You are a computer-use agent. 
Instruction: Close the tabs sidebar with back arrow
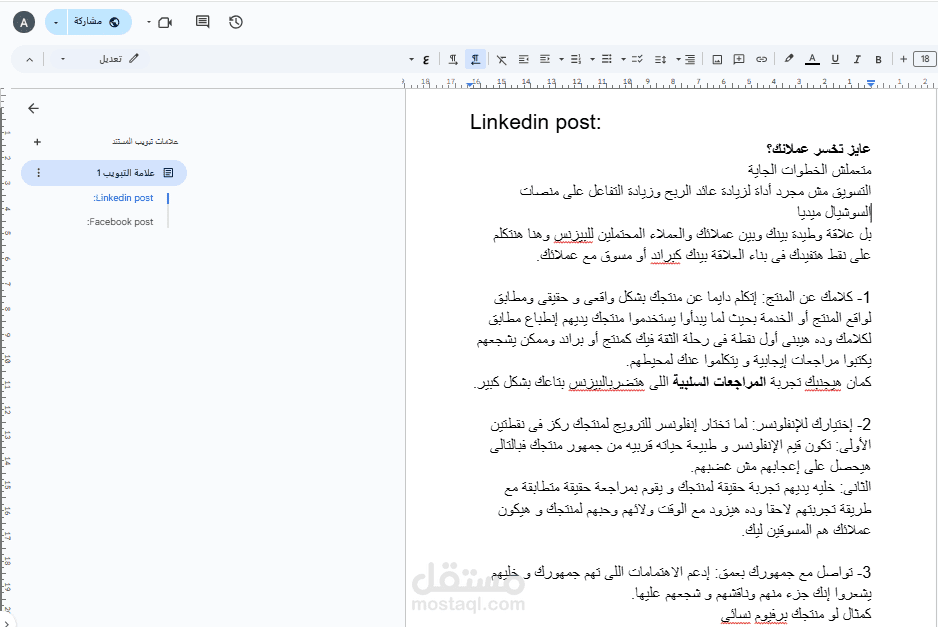34,108
